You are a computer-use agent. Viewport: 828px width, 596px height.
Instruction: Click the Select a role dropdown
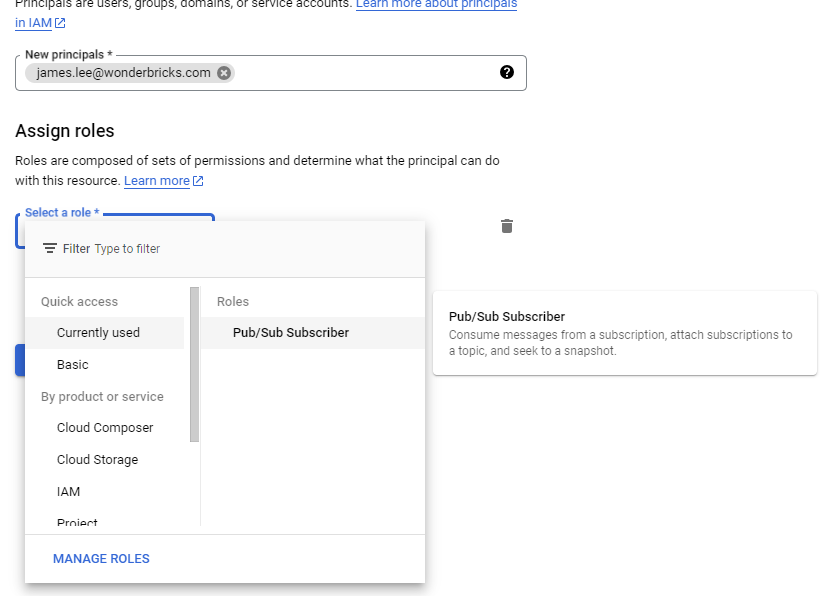click(115, 217)
